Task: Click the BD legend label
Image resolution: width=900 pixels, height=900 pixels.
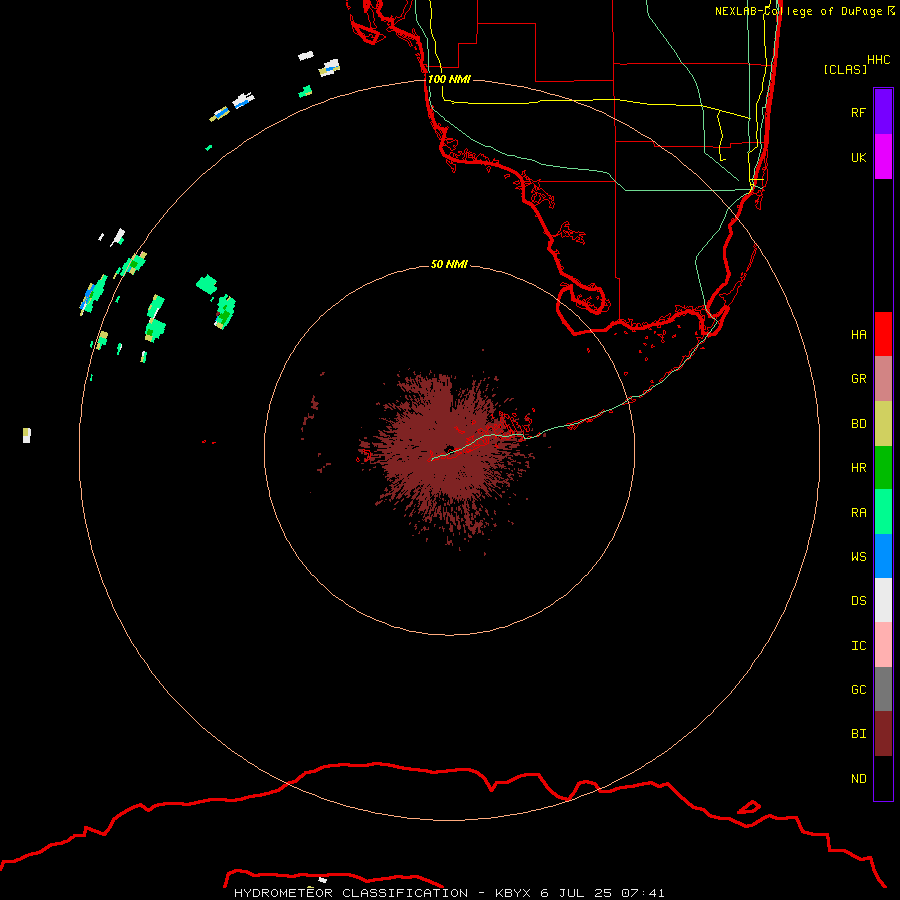Action: point(858,424)
